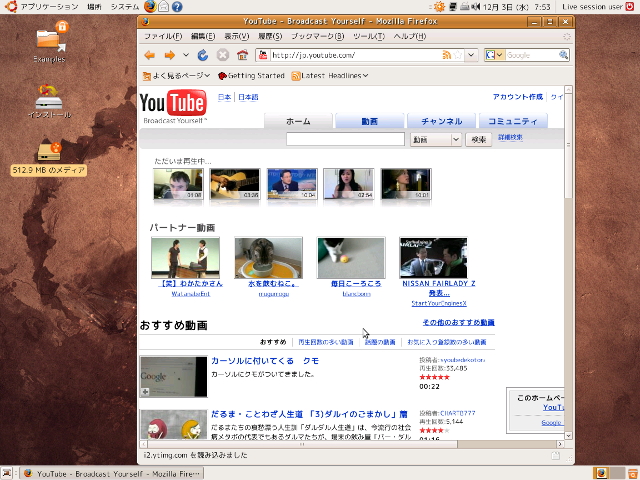
Task: Click the 日本語 language link
Action: tap(248, 97)
